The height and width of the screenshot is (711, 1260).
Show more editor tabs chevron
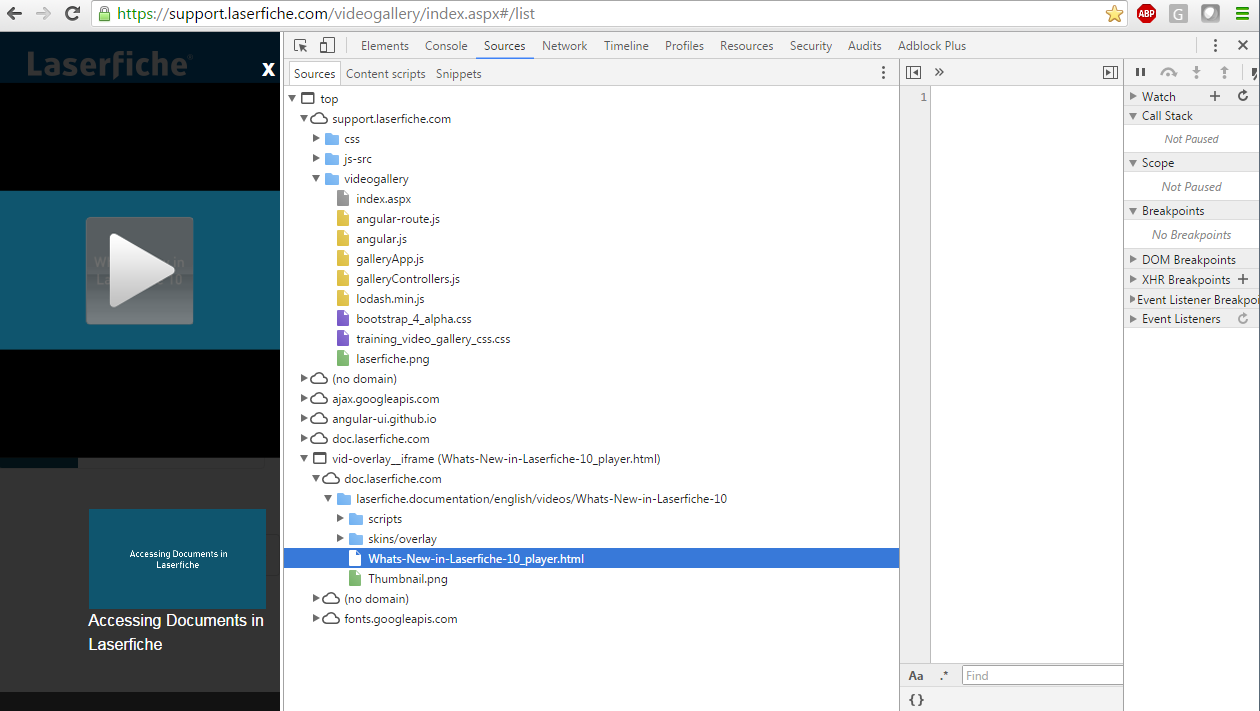pyautogui.click(x=939, y=72)
